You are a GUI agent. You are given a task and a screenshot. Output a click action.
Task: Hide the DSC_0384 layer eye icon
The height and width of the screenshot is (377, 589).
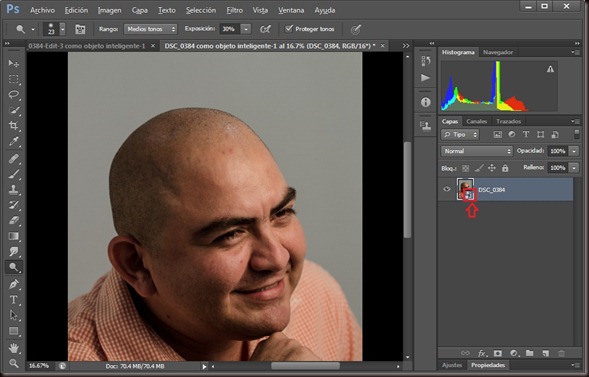[447, 189]
